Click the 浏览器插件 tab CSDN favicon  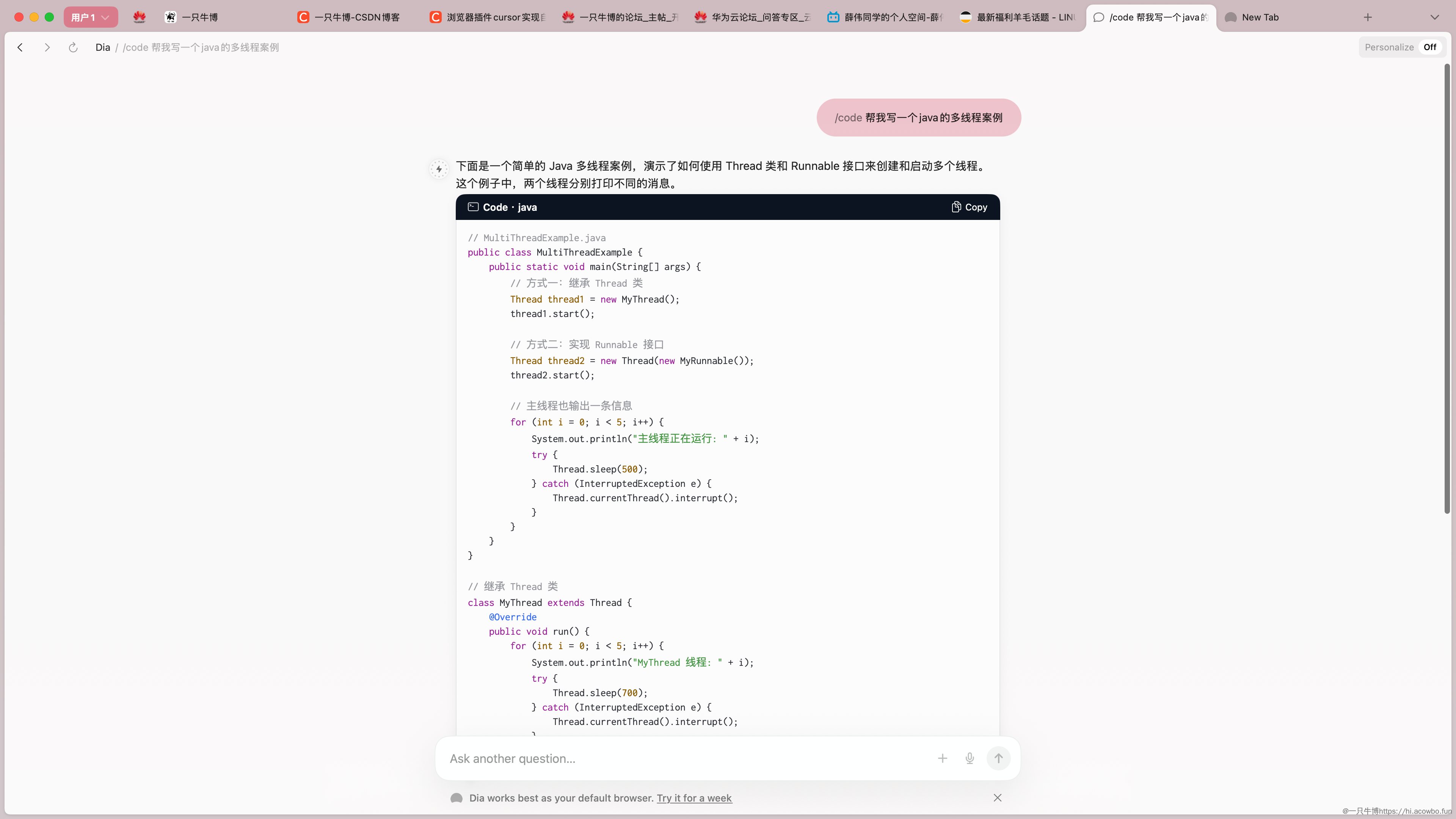tap(436, 17)
